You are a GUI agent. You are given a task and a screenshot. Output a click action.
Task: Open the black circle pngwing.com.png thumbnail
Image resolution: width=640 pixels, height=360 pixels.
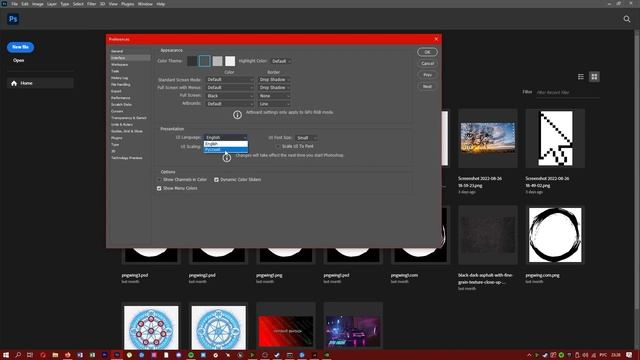[555, 235]
